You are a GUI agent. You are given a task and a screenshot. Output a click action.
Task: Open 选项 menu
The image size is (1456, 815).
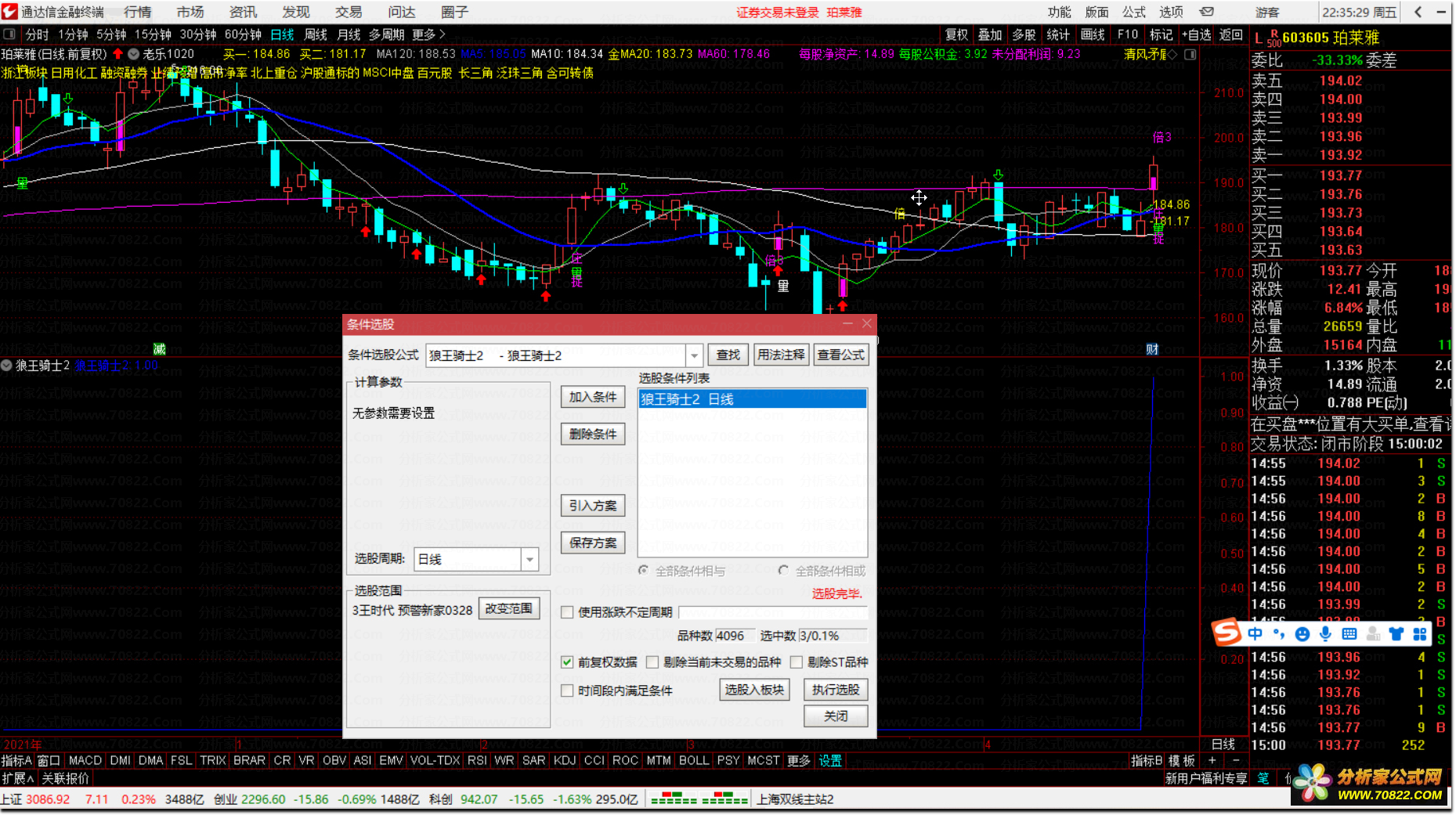(x=1172, y=12)
